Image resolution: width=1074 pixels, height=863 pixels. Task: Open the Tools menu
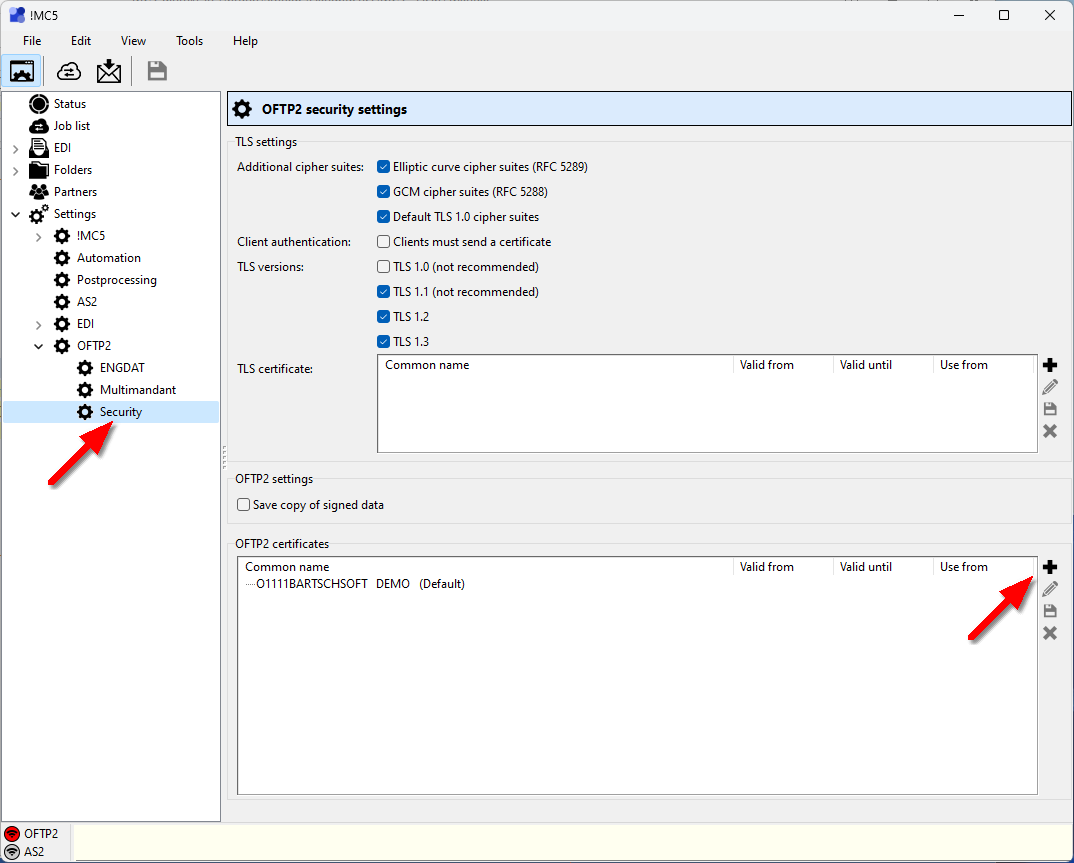[189, 41]
